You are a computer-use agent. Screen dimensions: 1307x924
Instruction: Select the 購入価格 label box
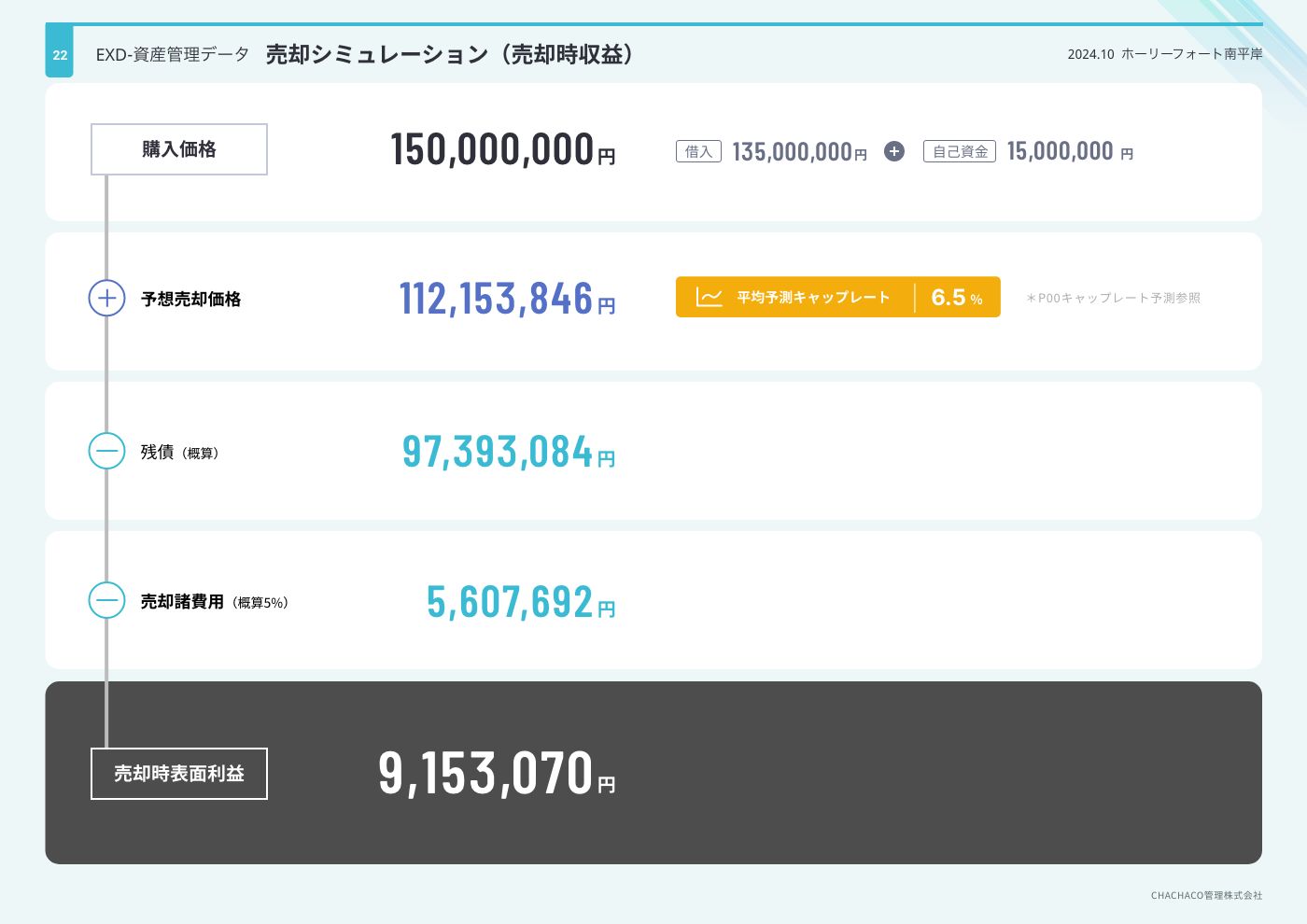(179, 149)
